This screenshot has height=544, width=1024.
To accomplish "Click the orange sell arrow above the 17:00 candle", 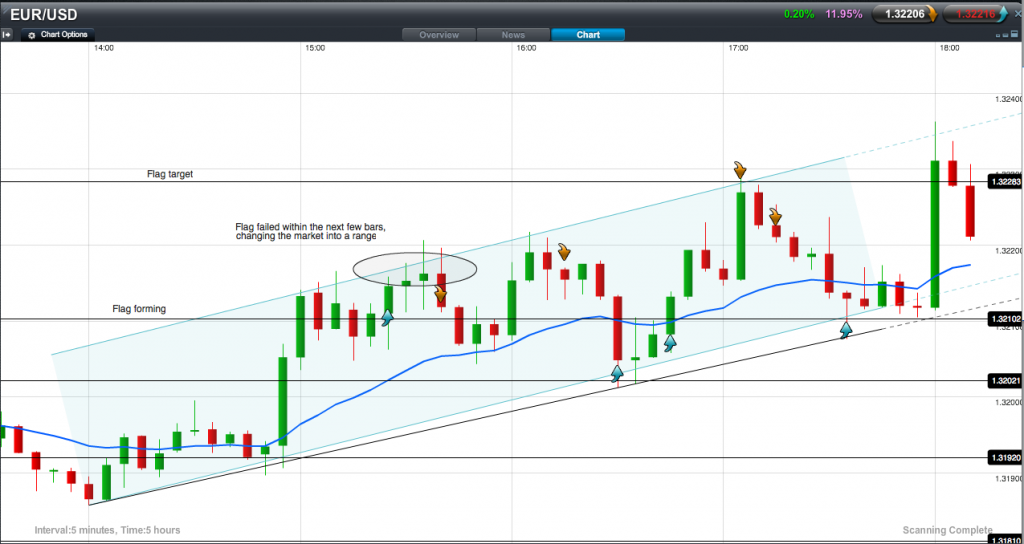I will click(740, 169).
